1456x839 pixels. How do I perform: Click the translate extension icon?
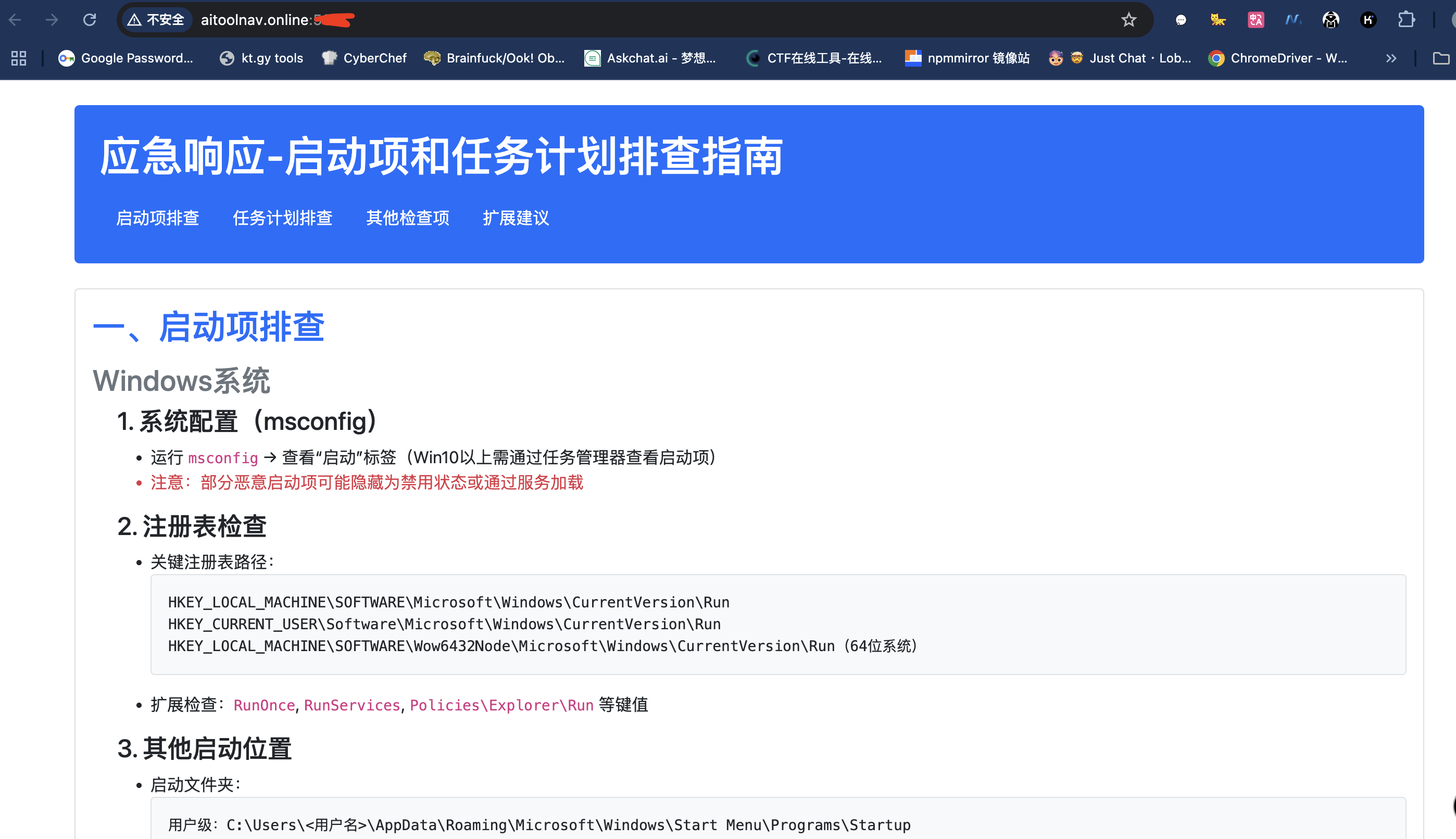[x=1256, y=20]
